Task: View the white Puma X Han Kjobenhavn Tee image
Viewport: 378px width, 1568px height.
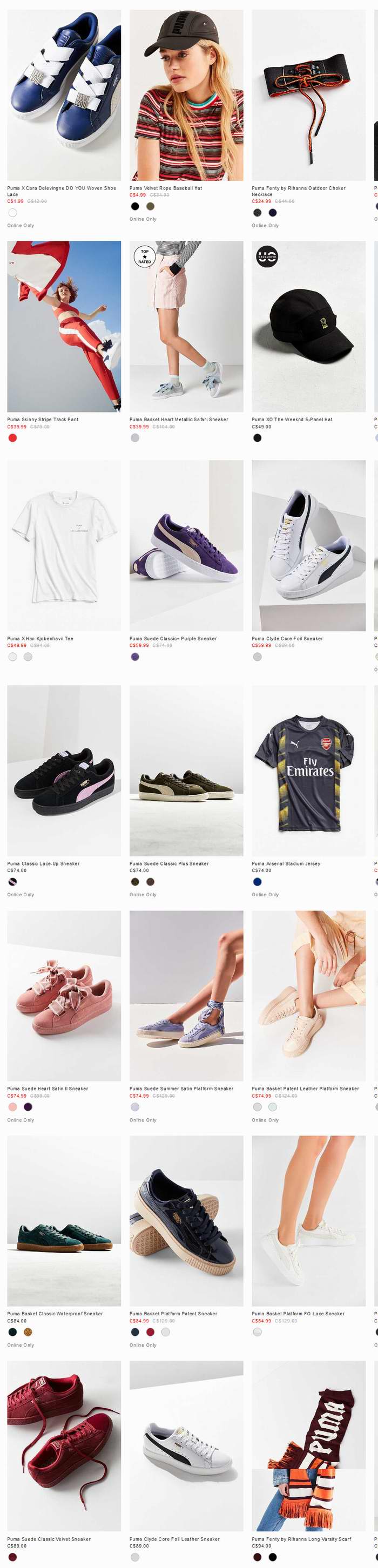Action: coord(64,545)
